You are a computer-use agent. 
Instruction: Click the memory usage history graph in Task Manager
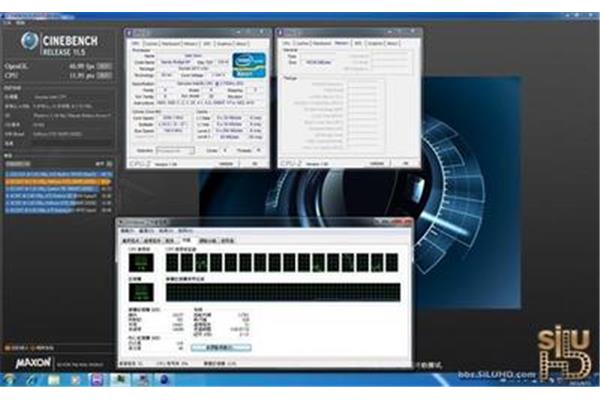point(283,292)
